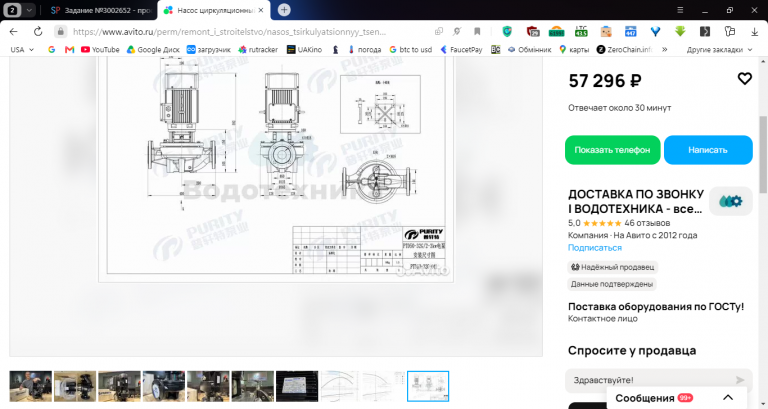Click the Показать телефон button
This screenshot has height=409, width=768.
tap(612, 150)
